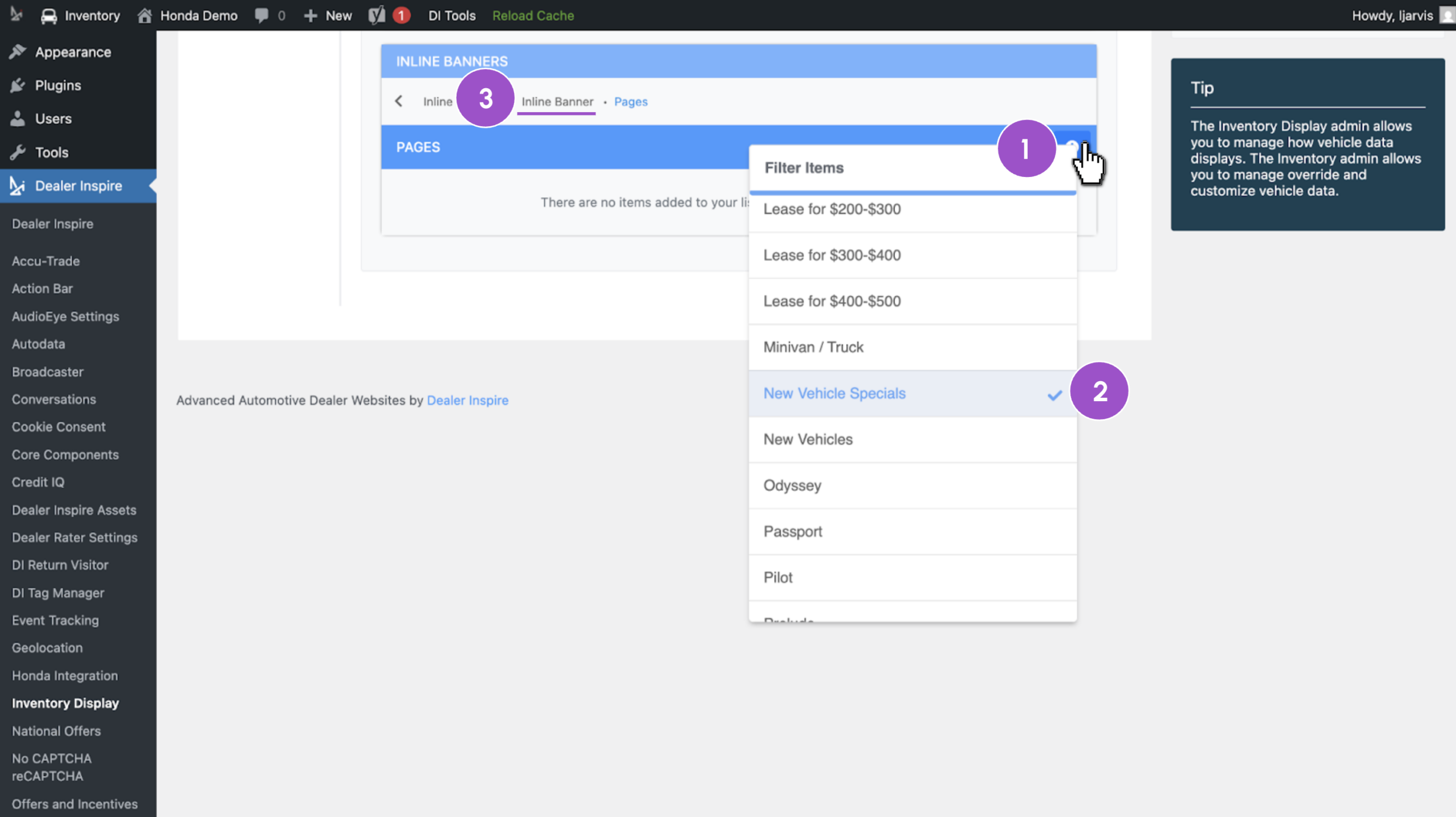The image size is (1456, 817).
Task: Open Dealer Inspire submenu item
Action: 52,224
